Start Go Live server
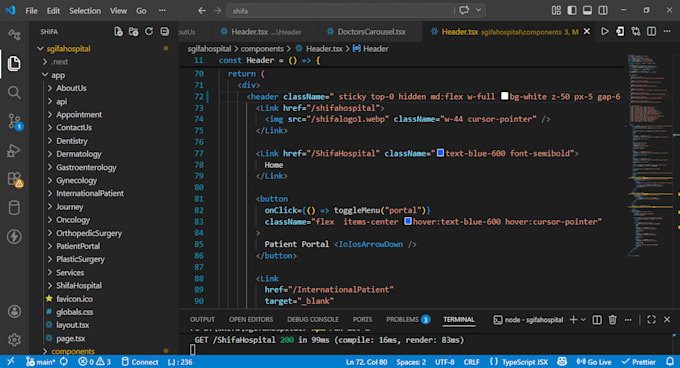This screenshot has height=368, width=680. (x=594, y=362)
